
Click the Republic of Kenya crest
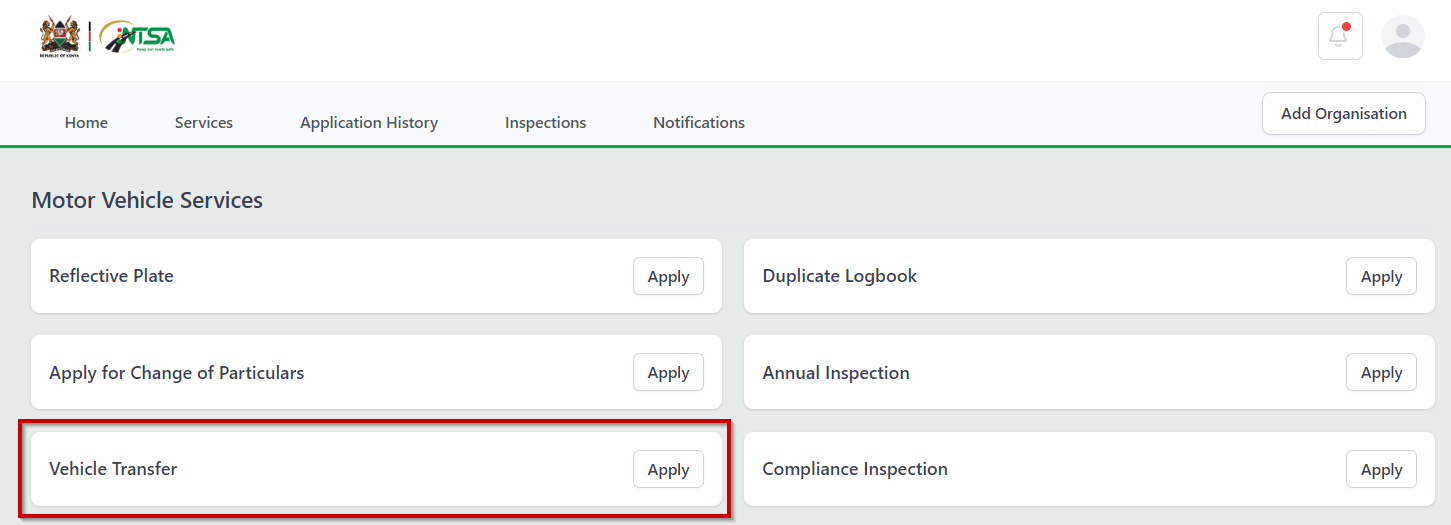60,36
